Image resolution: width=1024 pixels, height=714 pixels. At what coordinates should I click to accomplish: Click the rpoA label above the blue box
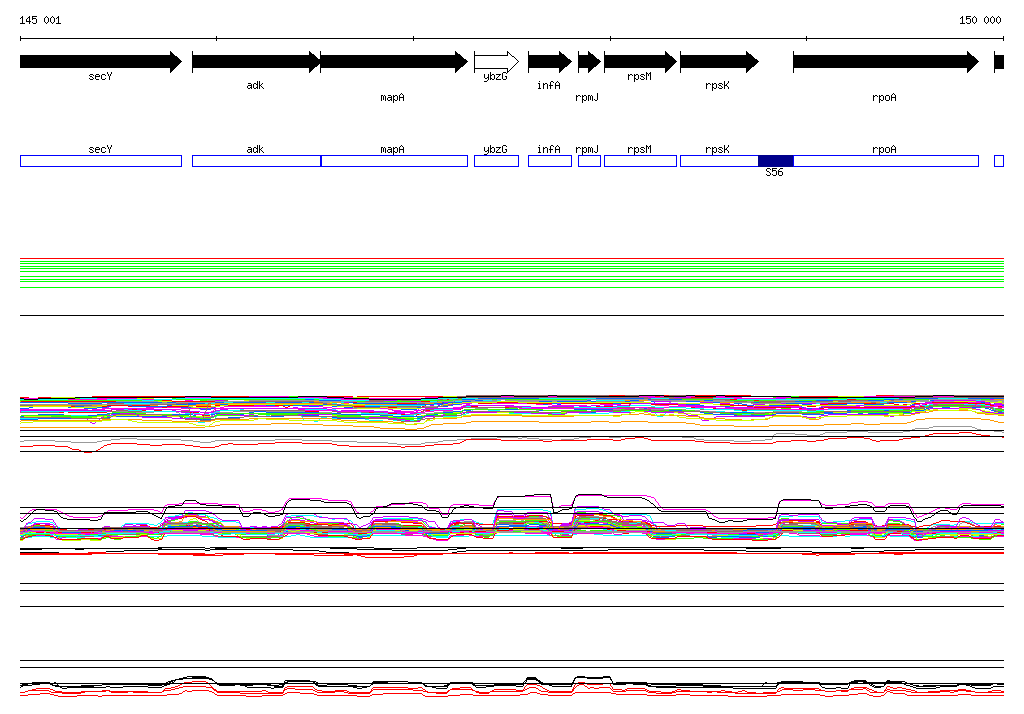pos(884,150)
